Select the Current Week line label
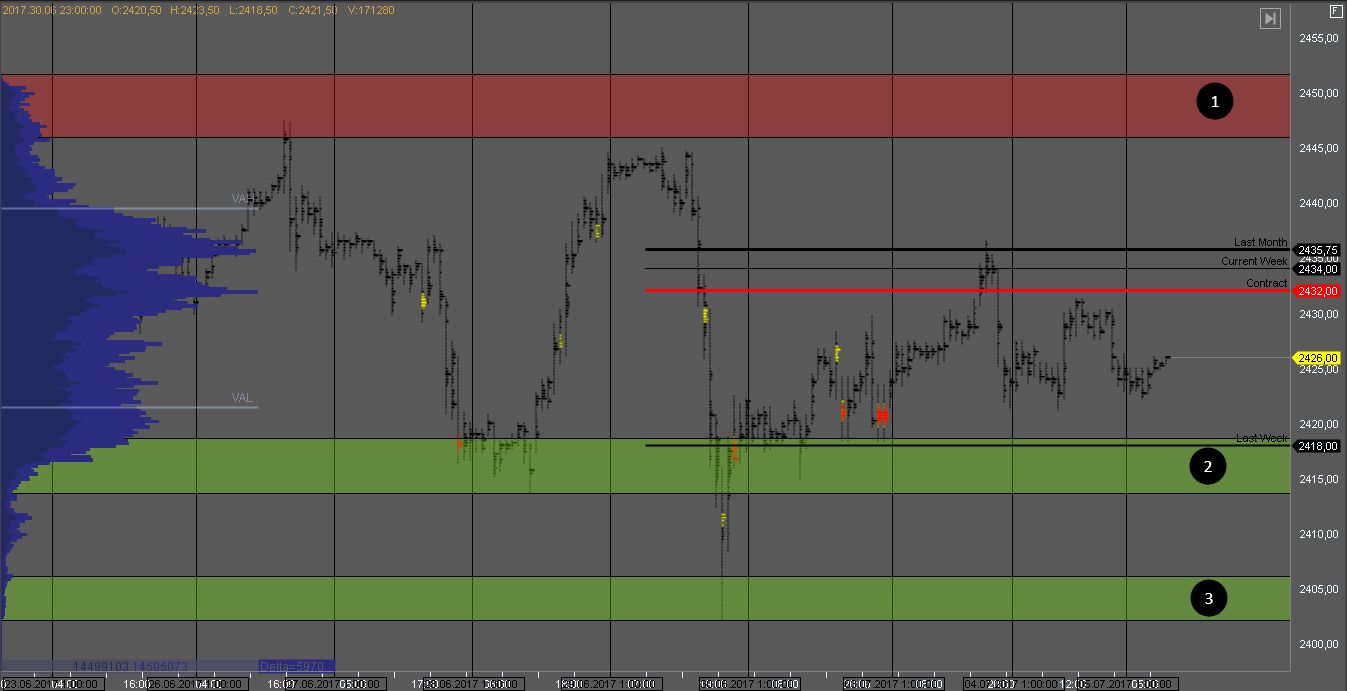 1254,261
